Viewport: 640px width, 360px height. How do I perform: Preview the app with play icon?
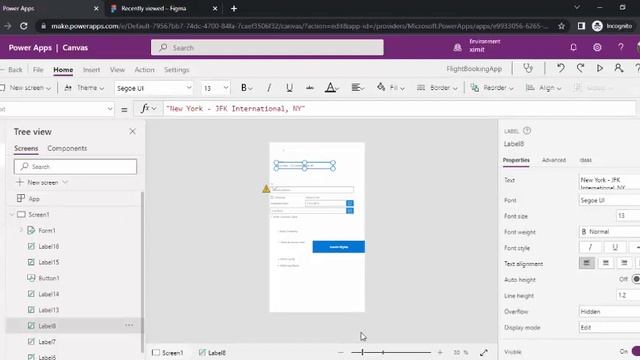click(x=600, y=68)
